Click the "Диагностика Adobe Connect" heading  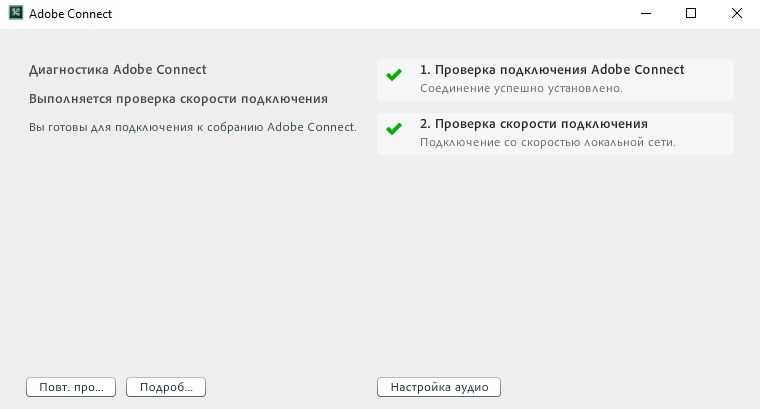click(x=118, y=70)
